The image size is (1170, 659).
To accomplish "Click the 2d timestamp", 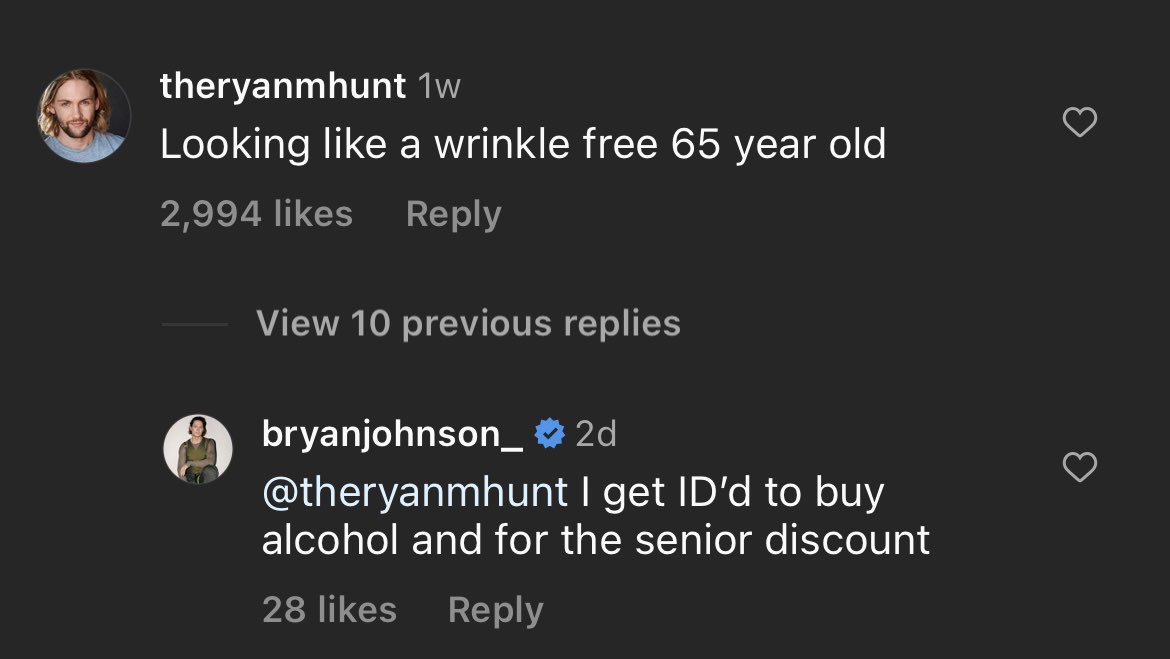I will pos(596,434).
